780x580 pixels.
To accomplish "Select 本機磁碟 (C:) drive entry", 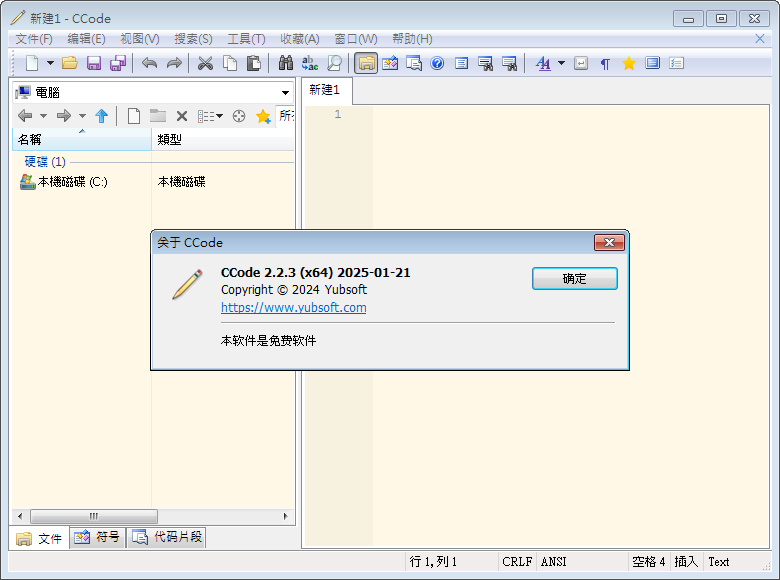I will [72, 182].
